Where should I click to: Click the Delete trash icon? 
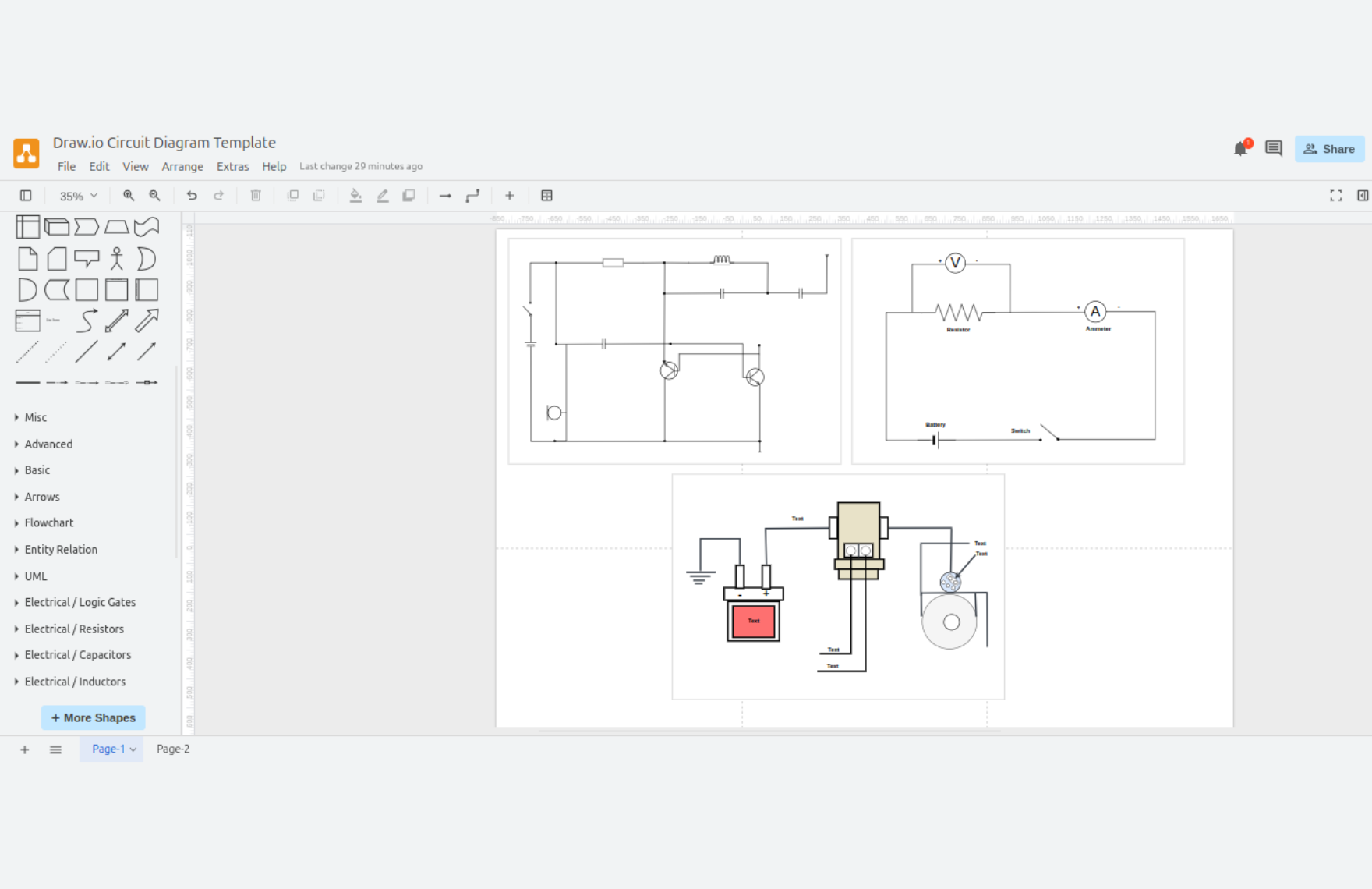256,196
